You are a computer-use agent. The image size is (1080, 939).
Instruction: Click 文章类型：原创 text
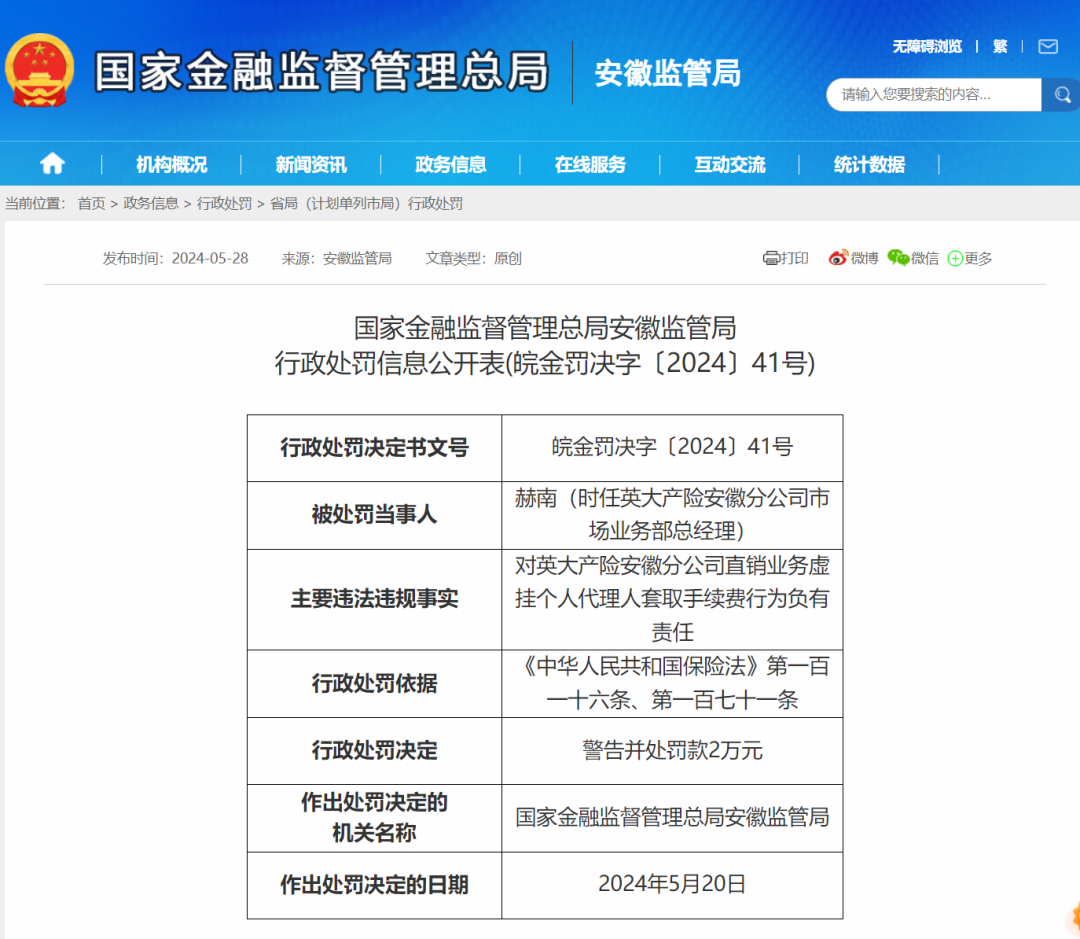coord(474,258)
